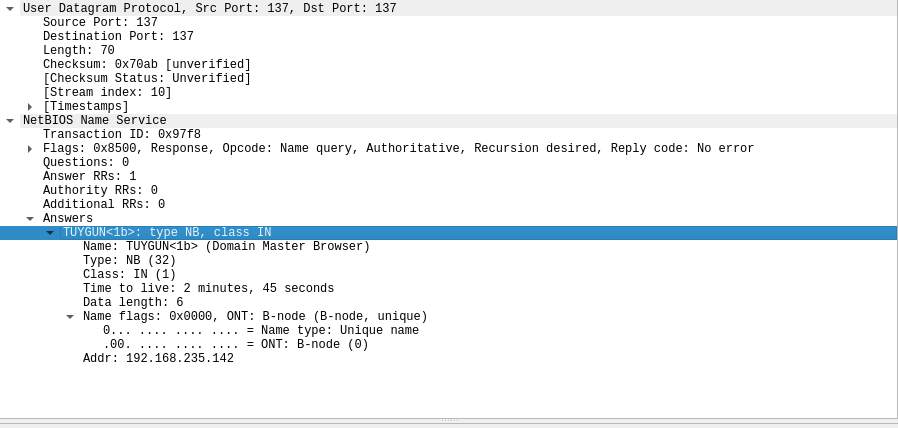Collapse the User Datagram Protocol section

point(10,8)
